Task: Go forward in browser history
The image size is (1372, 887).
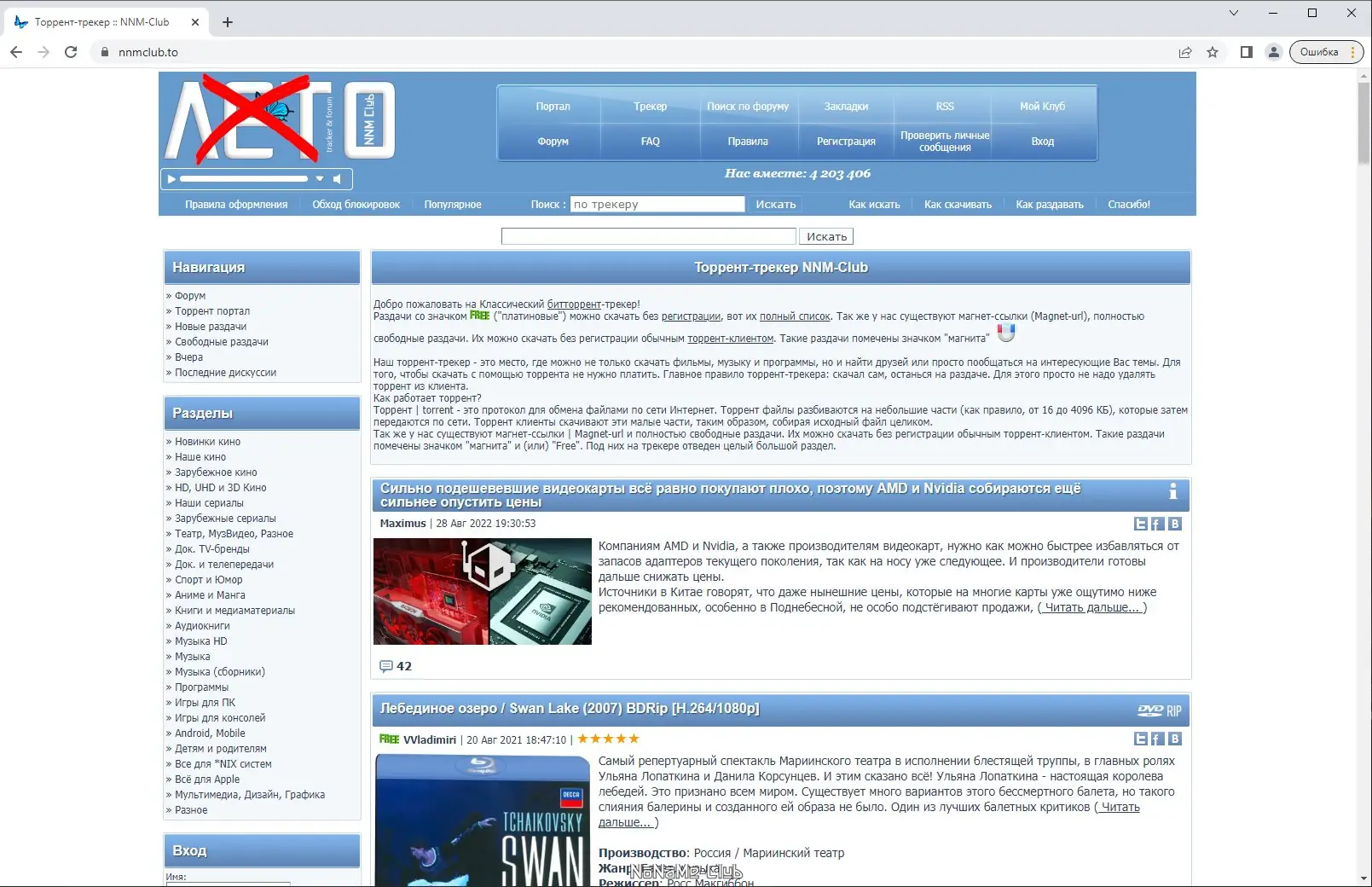Action: pyautogui.click(x=43, y=52)
